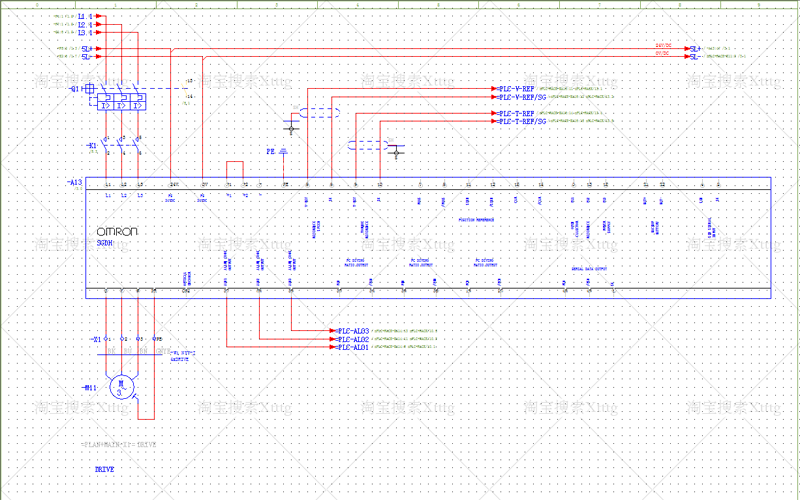Select the A13 servo drive device tag
This screenshot has width=800, height=500.
pos(74,182)
